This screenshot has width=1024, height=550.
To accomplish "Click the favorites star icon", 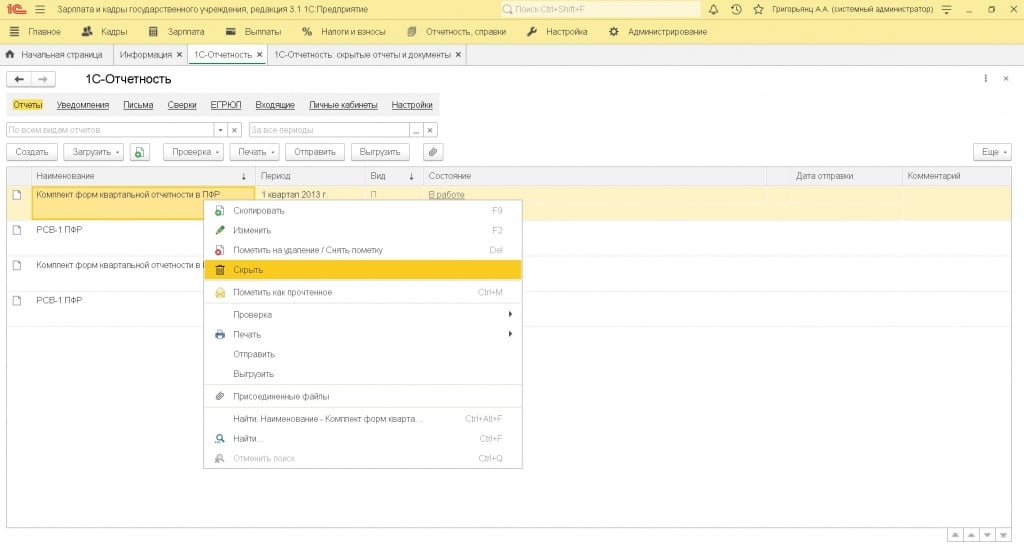I will click(x=758, y=9).
